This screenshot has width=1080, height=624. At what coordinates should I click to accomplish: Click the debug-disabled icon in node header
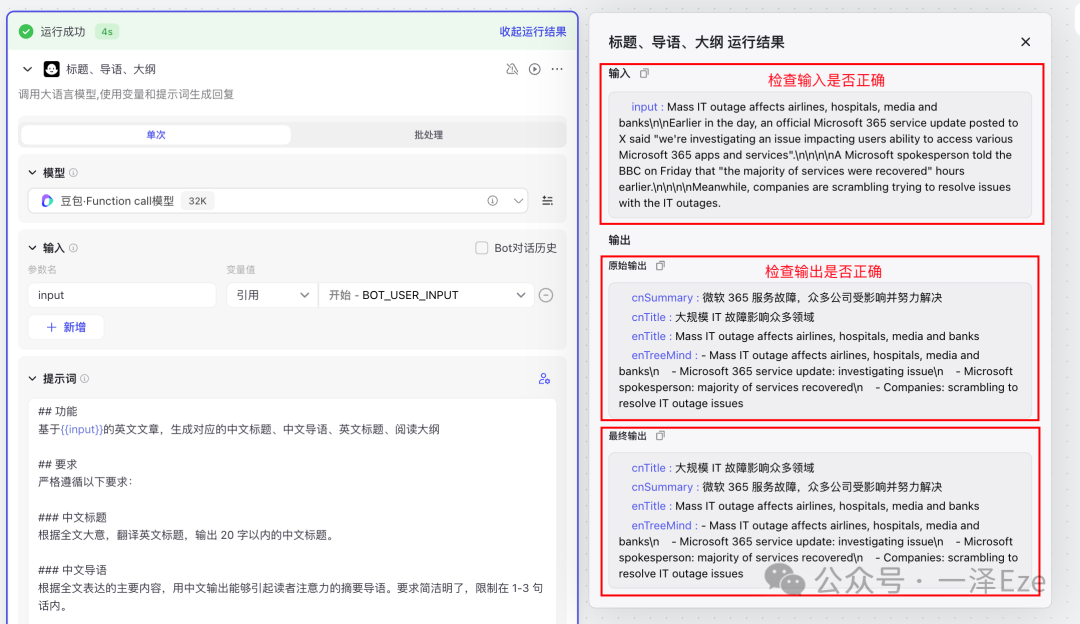[x=512, y=69]
